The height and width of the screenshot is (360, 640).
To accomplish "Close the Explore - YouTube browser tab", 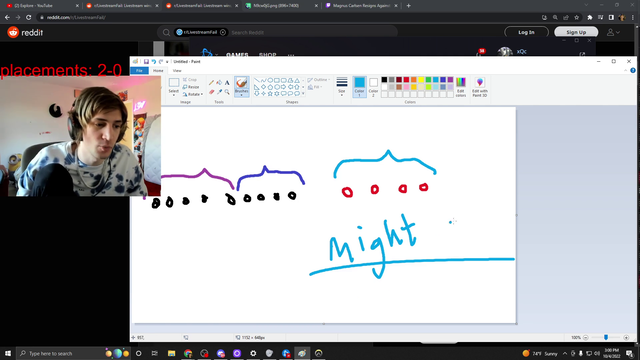I will coord(77,6).
